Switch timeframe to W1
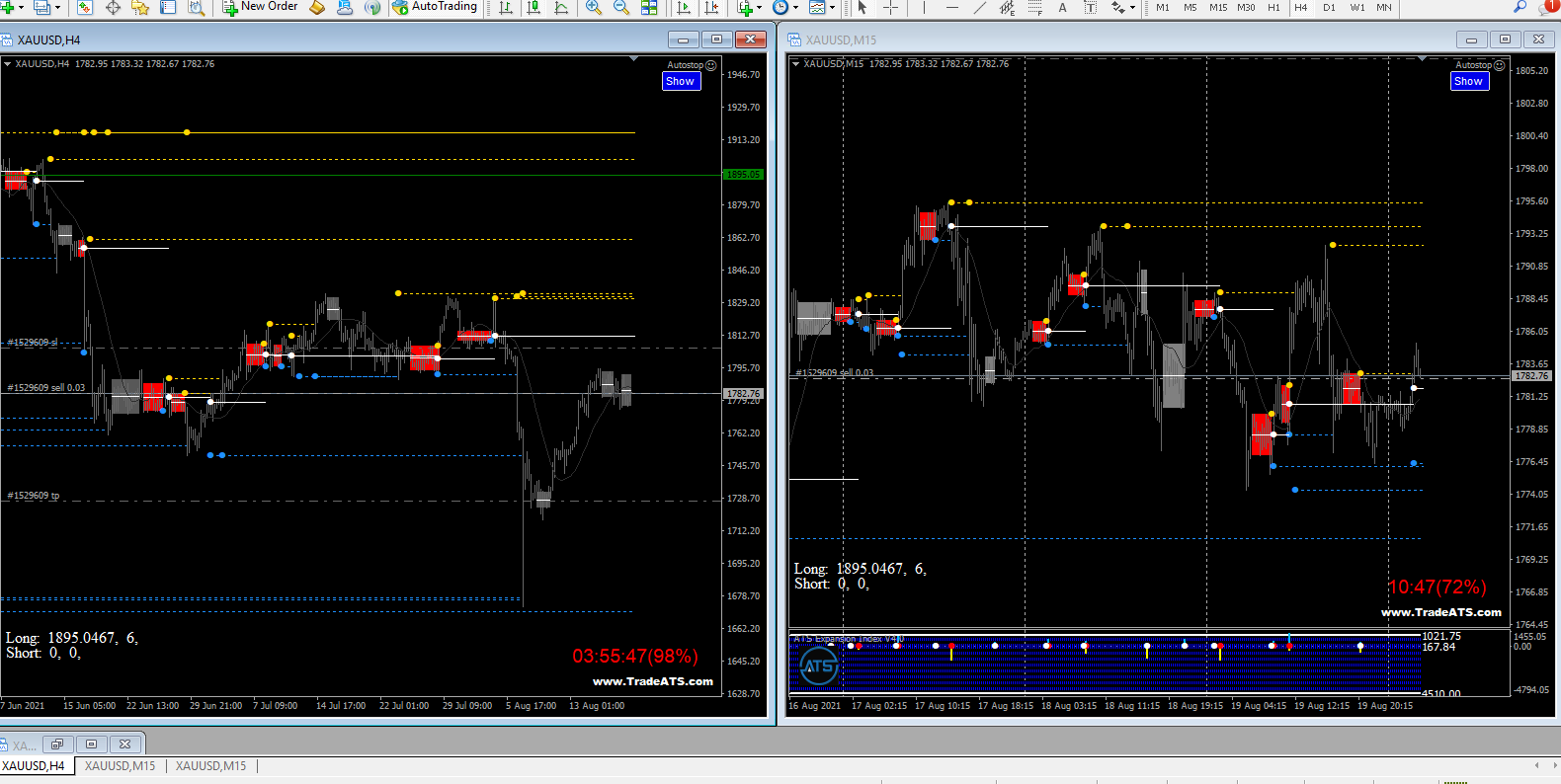The width and height of the screenshot is (1561, 784). (1357, 7)
